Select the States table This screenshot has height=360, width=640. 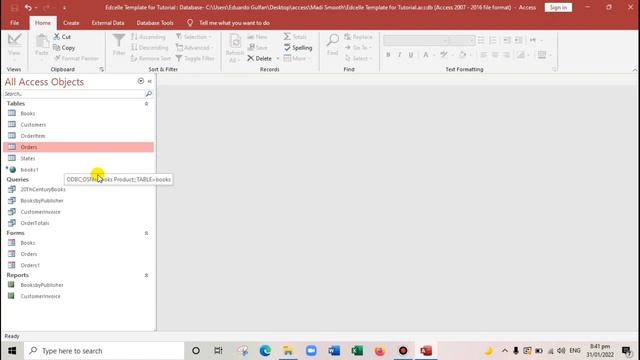tap(78, 158)
